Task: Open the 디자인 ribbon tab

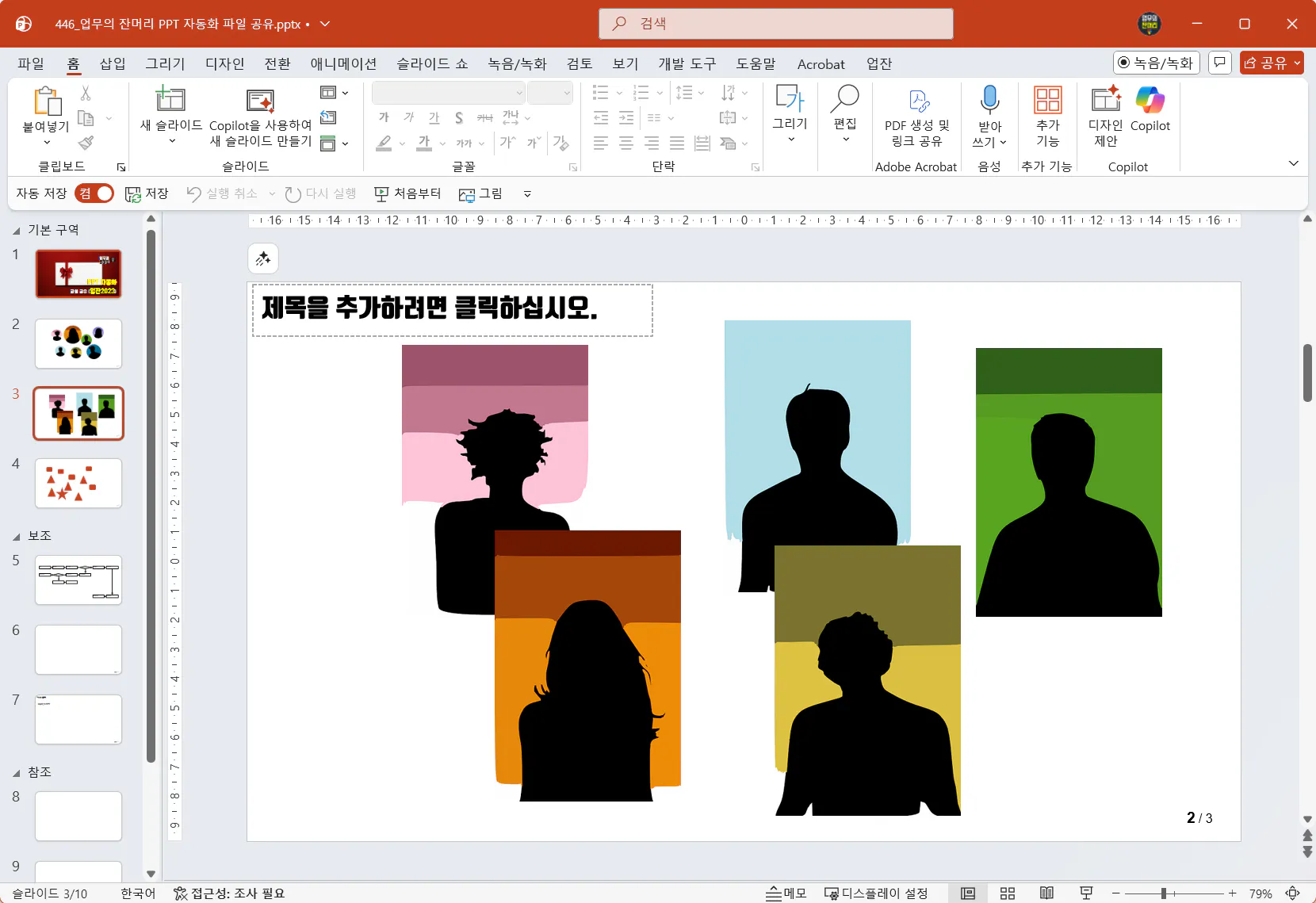Action: pos(224,64)
